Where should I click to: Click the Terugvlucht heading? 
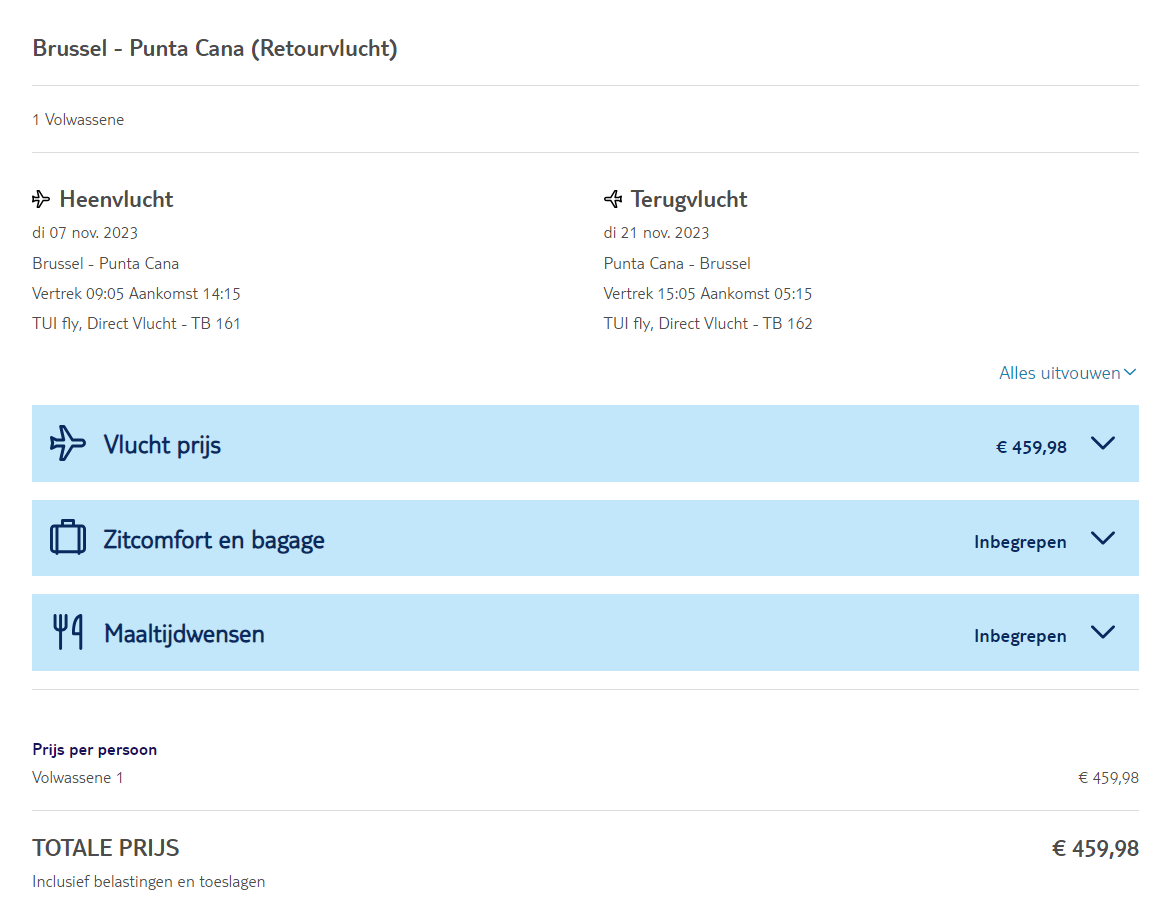689,199
